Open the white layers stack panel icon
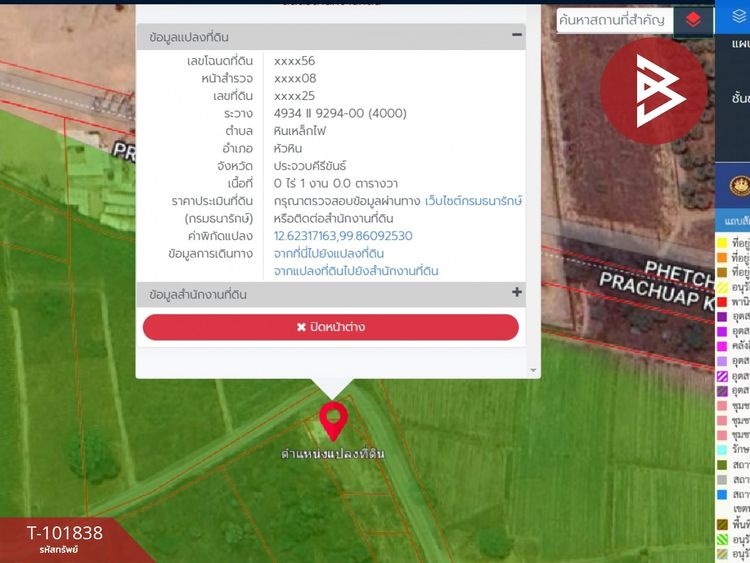The width and height of the screenshot is (750, 563). click(x=739, y=16)
